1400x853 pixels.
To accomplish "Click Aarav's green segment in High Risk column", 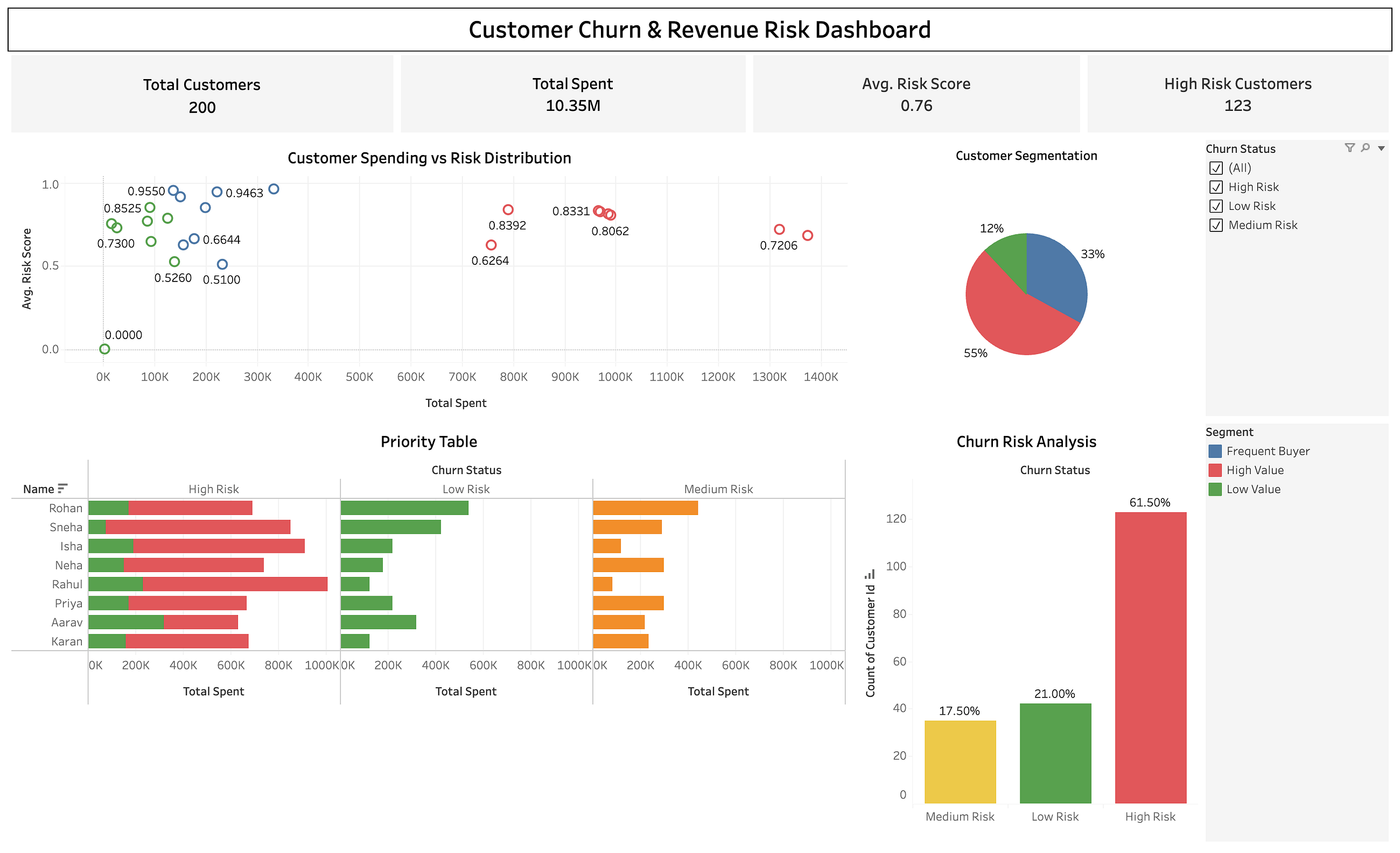I will (x=126, y=622).
